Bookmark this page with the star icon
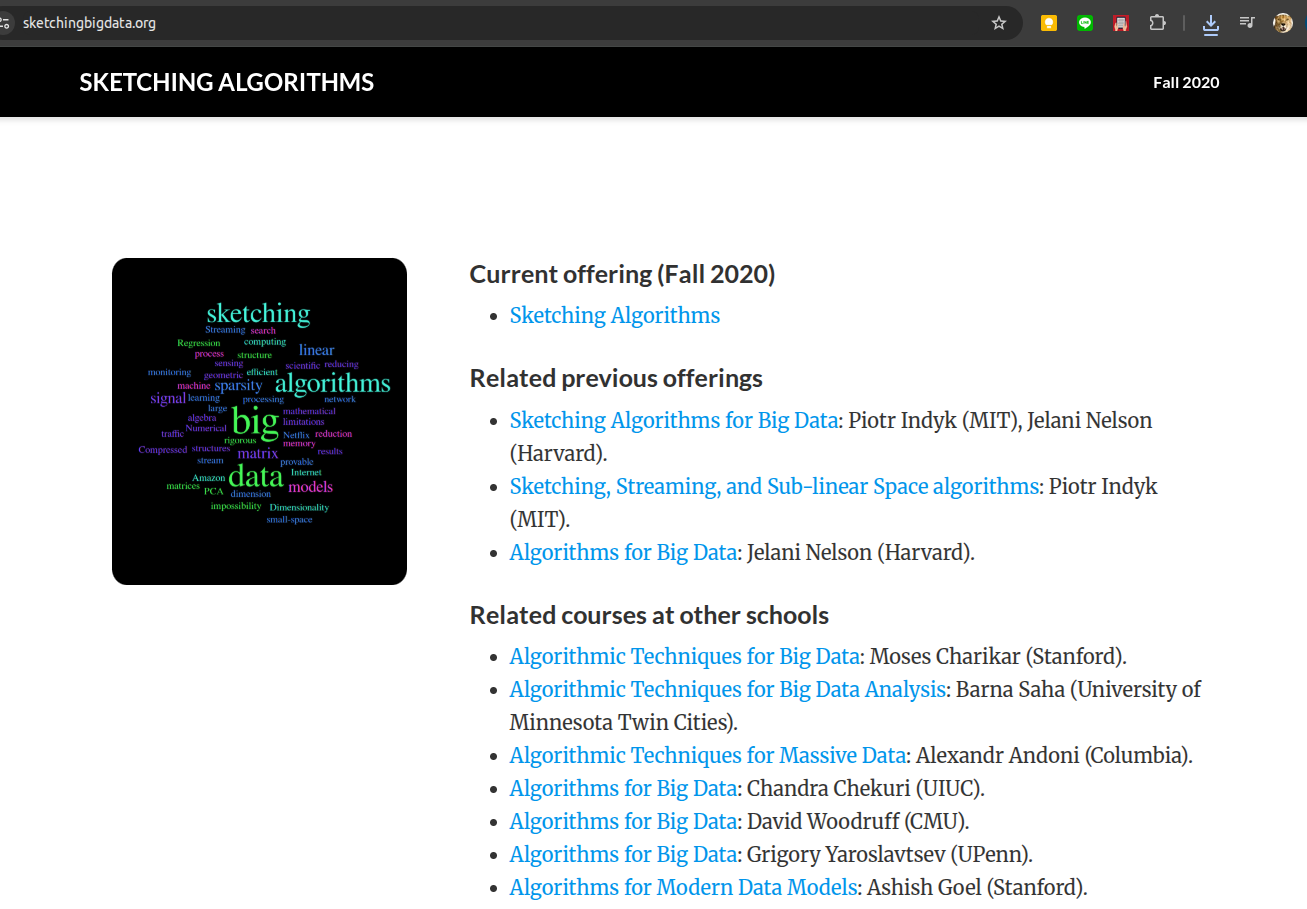Screen dimensions: 1307x909 click(x=998, y=23)
